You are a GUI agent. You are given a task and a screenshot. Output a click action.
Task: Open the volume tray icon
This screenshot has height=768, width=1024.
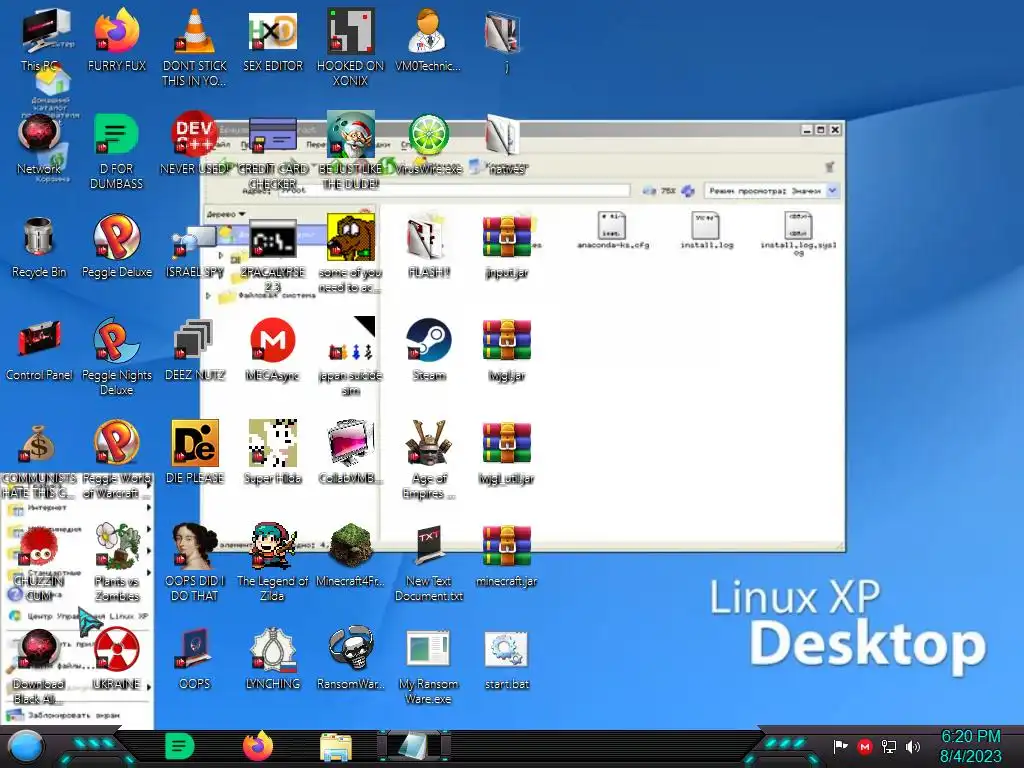point(913,746)
